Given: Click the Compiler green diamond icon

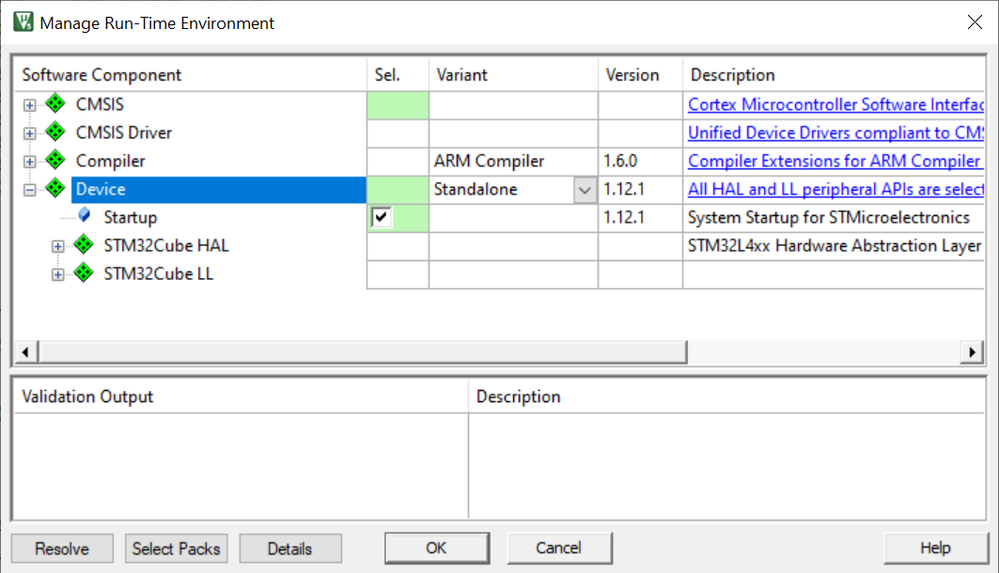Looking at the screenshot, I should [55, 160].
